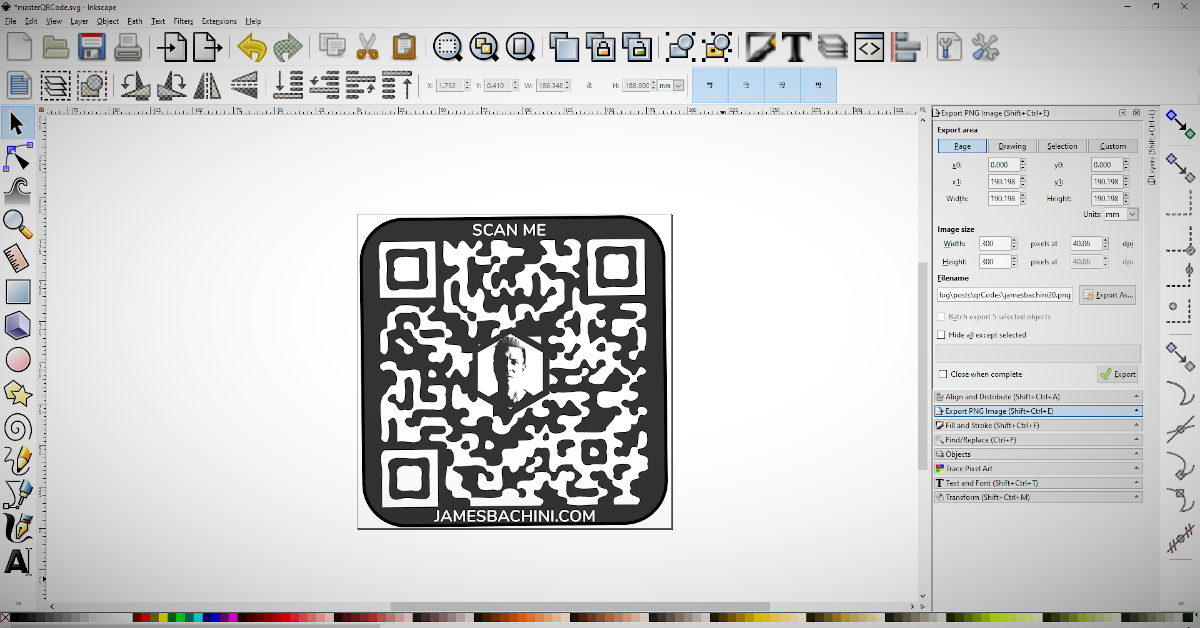
Task: Open the Extensions menu
Action: (x=219, y=20)
